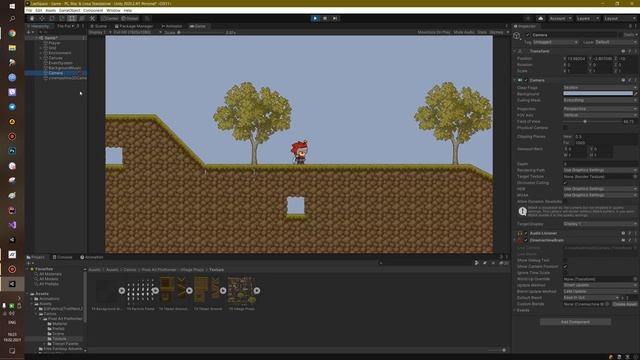
Task: Open the Clear Flags dropdown
Action: coord(600,88)
